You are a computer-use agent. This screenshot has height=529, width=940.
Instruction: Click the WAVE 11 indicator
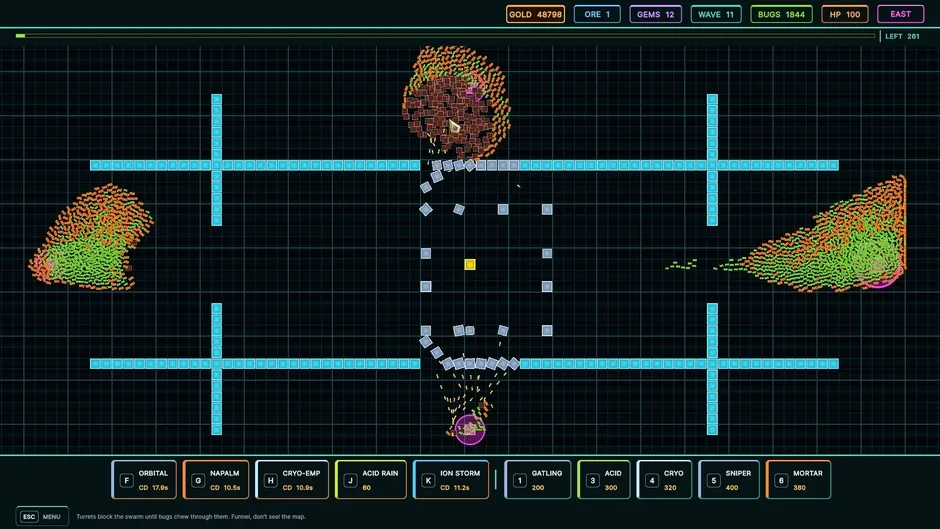(x=716, y=14)
